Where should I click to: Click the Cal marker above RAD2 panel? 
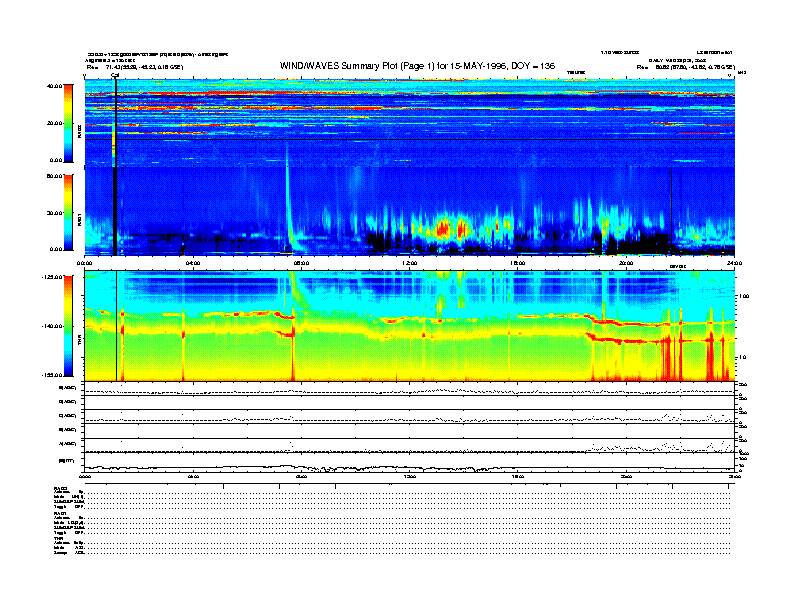[x=115, y=76]
